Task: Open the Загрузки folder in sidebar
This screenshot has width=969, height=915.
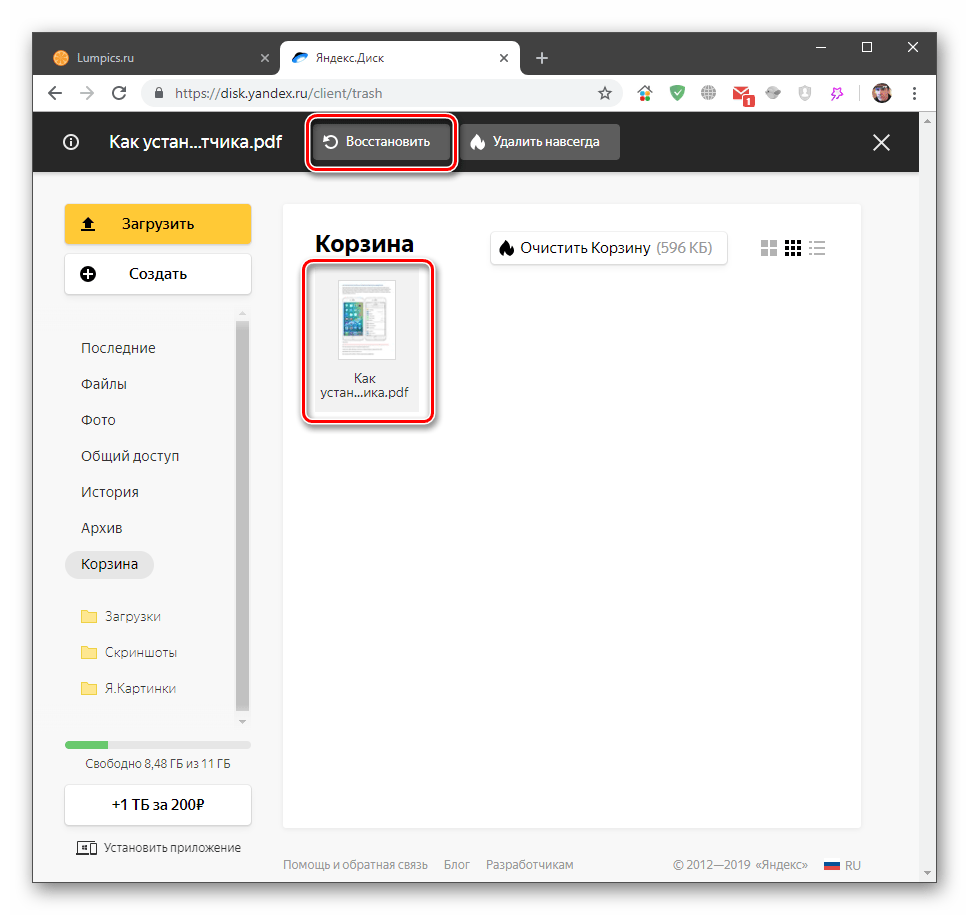Action: point(132,616)
